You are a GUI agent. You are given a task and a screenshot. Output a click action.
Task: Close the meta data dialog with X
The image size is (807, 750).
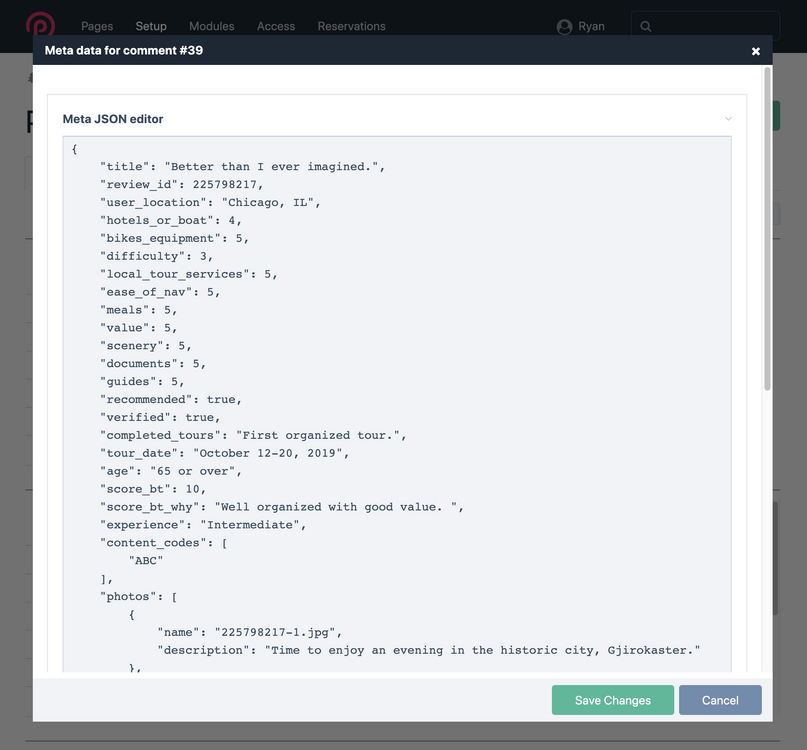pos(755,51)
